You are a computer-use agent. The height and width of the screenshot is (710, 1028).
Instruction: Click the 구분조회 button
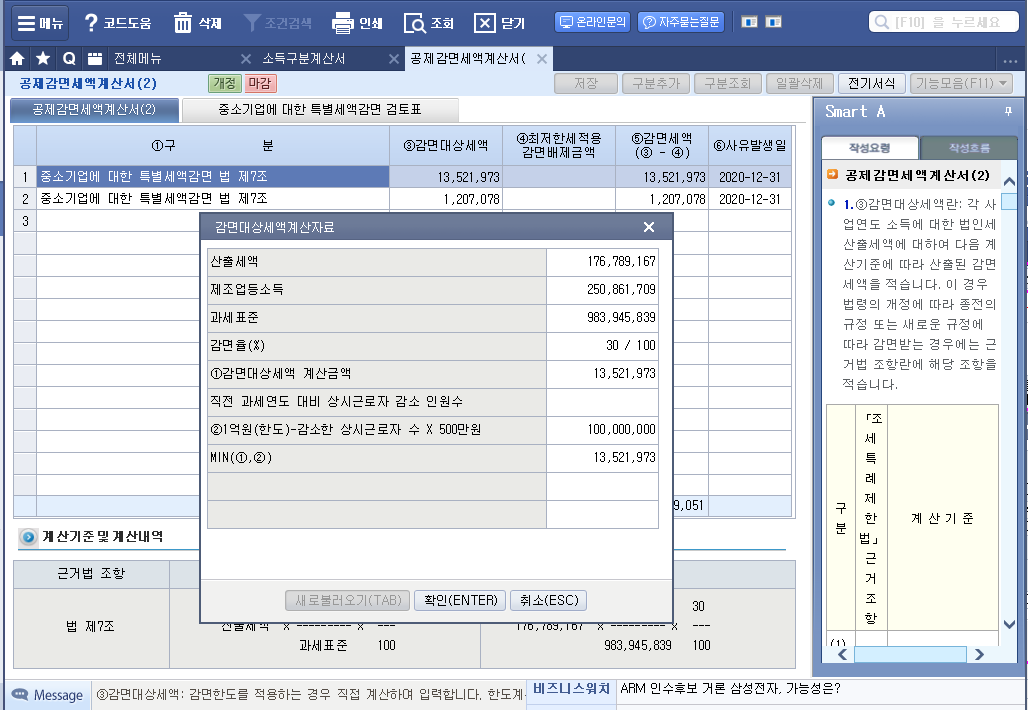(727, 83)
